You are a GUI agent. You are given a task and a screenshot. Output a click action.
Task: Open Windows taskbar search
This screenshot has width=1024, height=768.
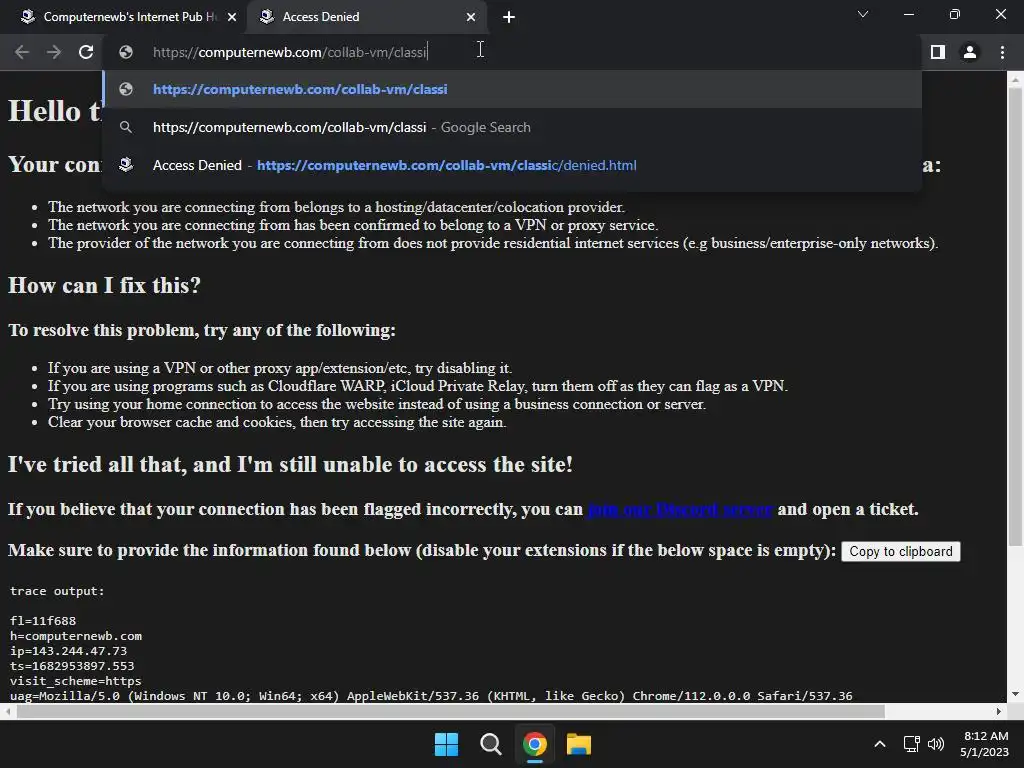click(x=490, y=744)
